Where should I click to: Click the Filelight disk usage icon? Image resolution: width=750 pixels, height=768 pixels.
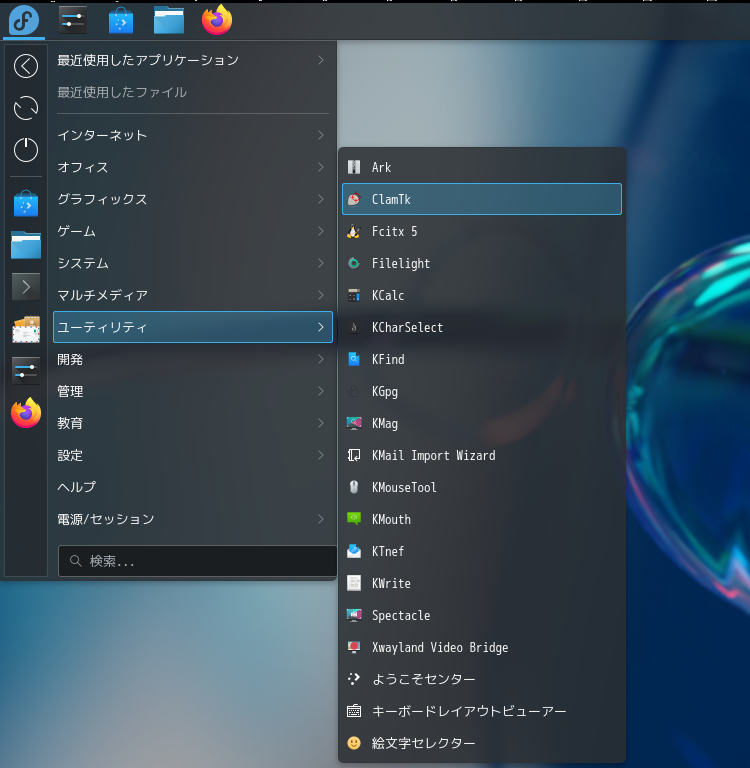354,264
